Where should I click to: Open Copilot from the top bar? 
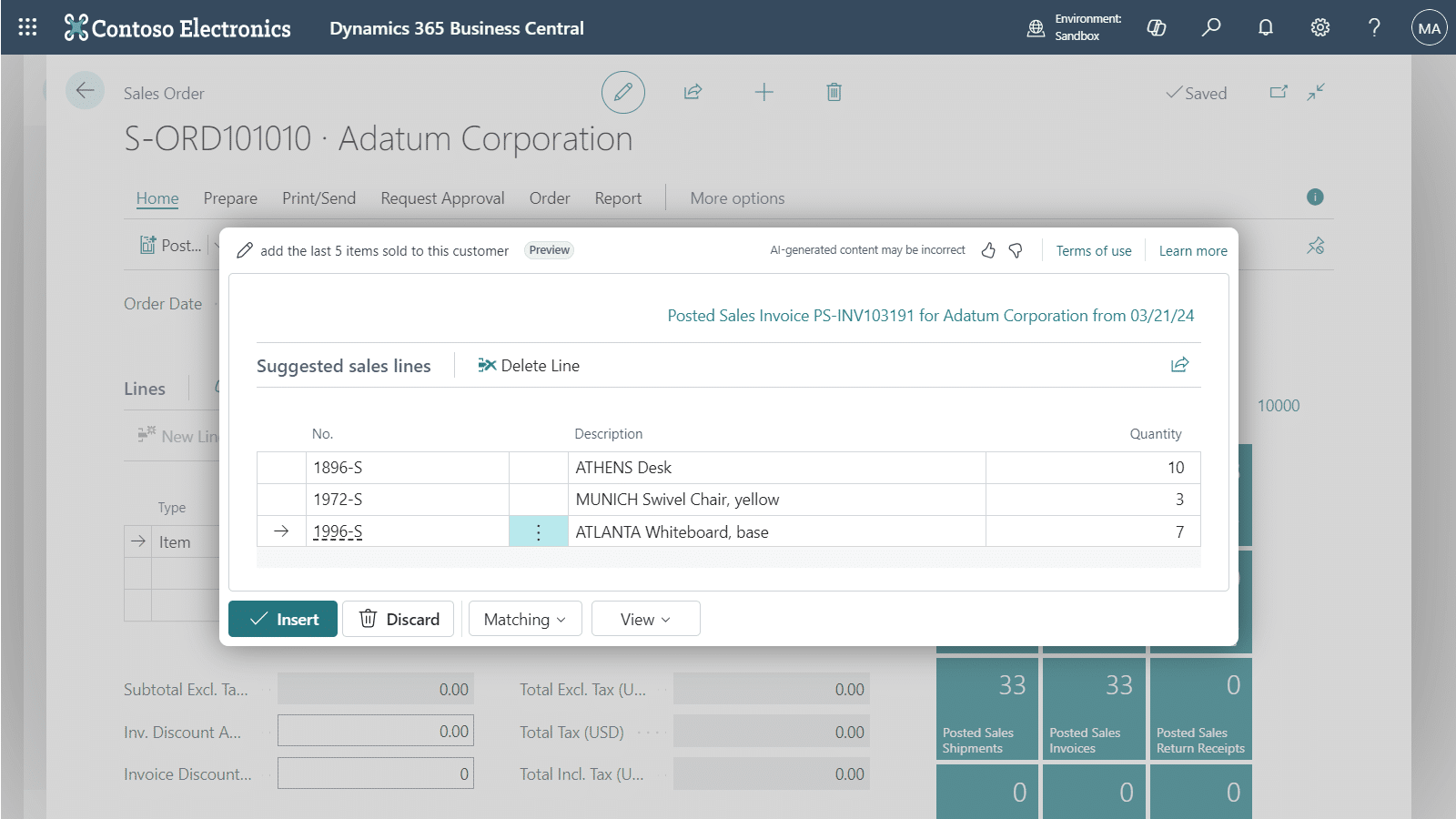click(x=1157, y=27)
